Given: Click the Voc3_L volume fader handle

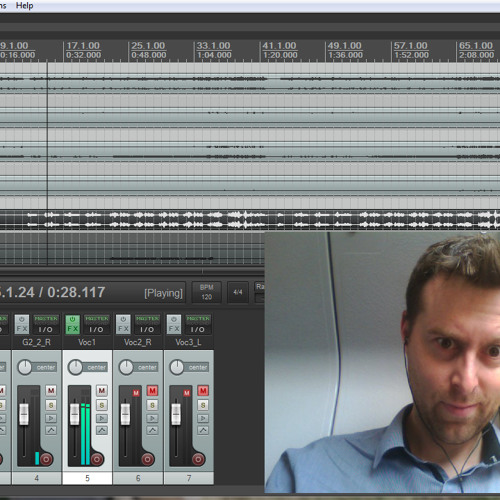Looking at the screenshot, I should pyautogui.click(x=176, y=414).
